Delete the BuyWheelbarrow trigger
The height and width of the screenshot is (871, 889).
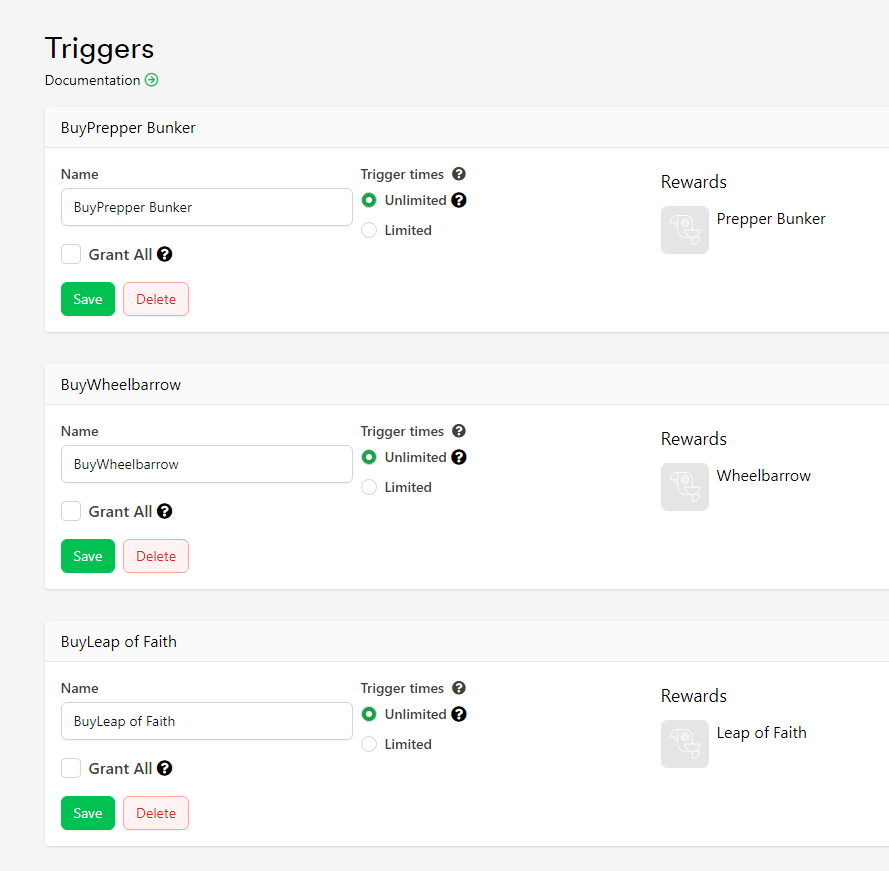156,556
